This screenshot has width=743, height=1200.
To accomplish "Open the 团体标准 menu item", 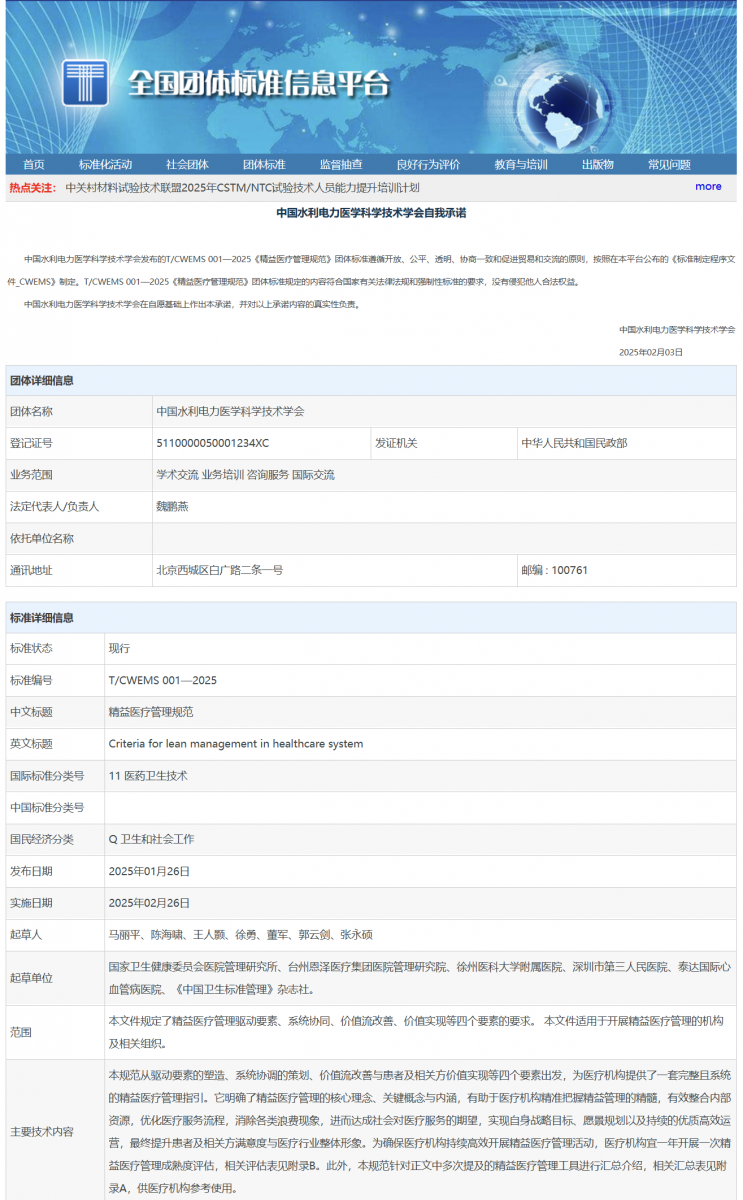I will (x=264, y=164).
